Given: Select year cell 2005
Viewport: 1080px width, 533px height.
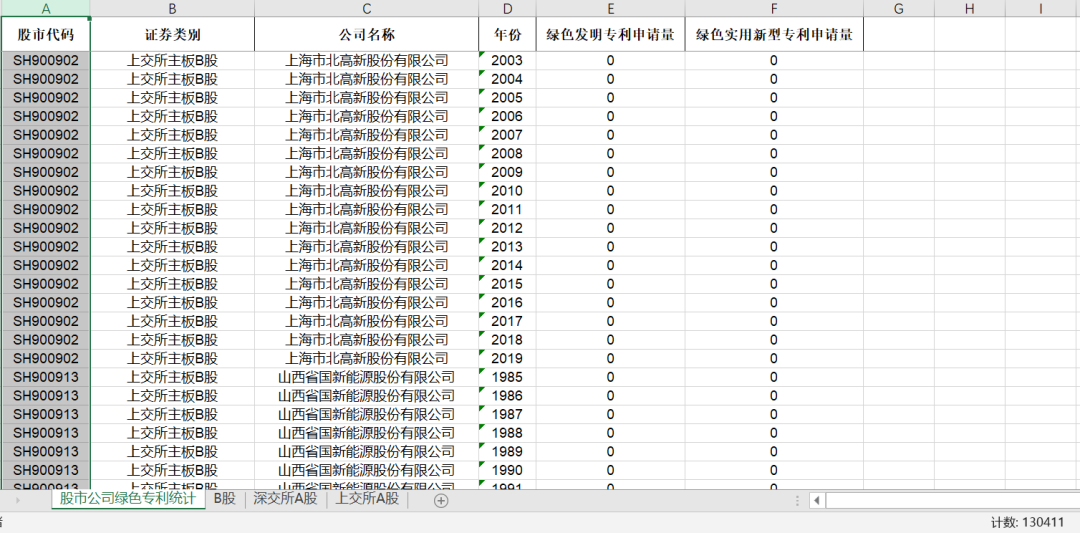Looking at the screenshot, I should tap(508, 98).
